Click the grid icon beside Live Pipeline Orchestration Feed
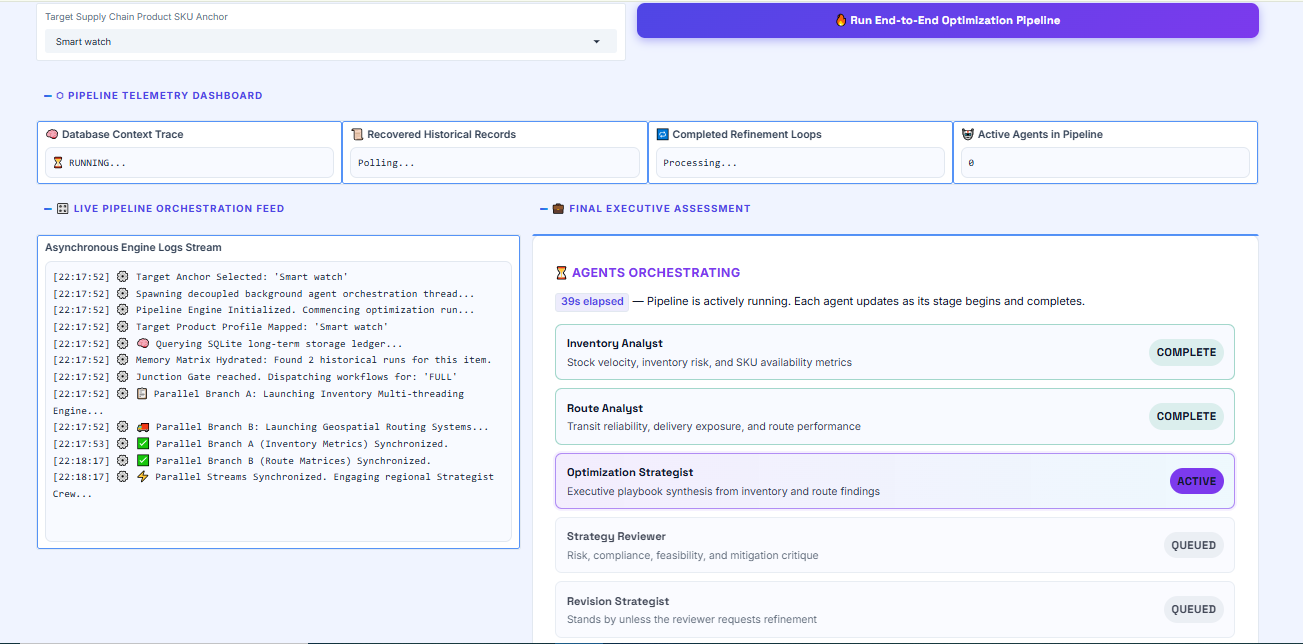1303x644 pixels. 62,209
